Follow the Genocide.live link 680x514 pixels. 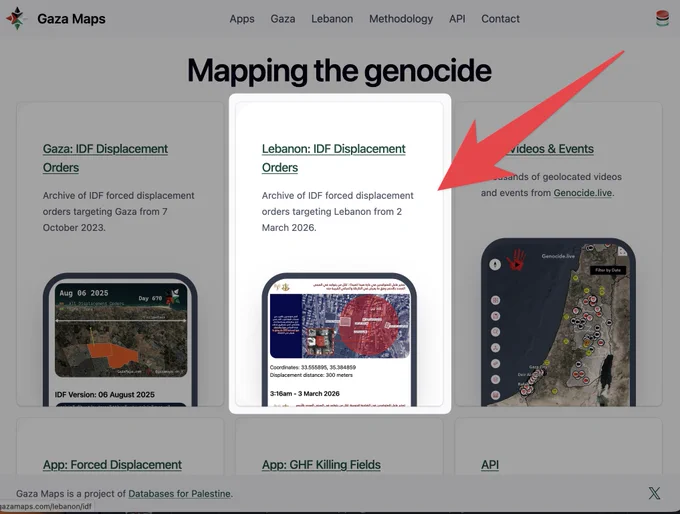point(582,193)
